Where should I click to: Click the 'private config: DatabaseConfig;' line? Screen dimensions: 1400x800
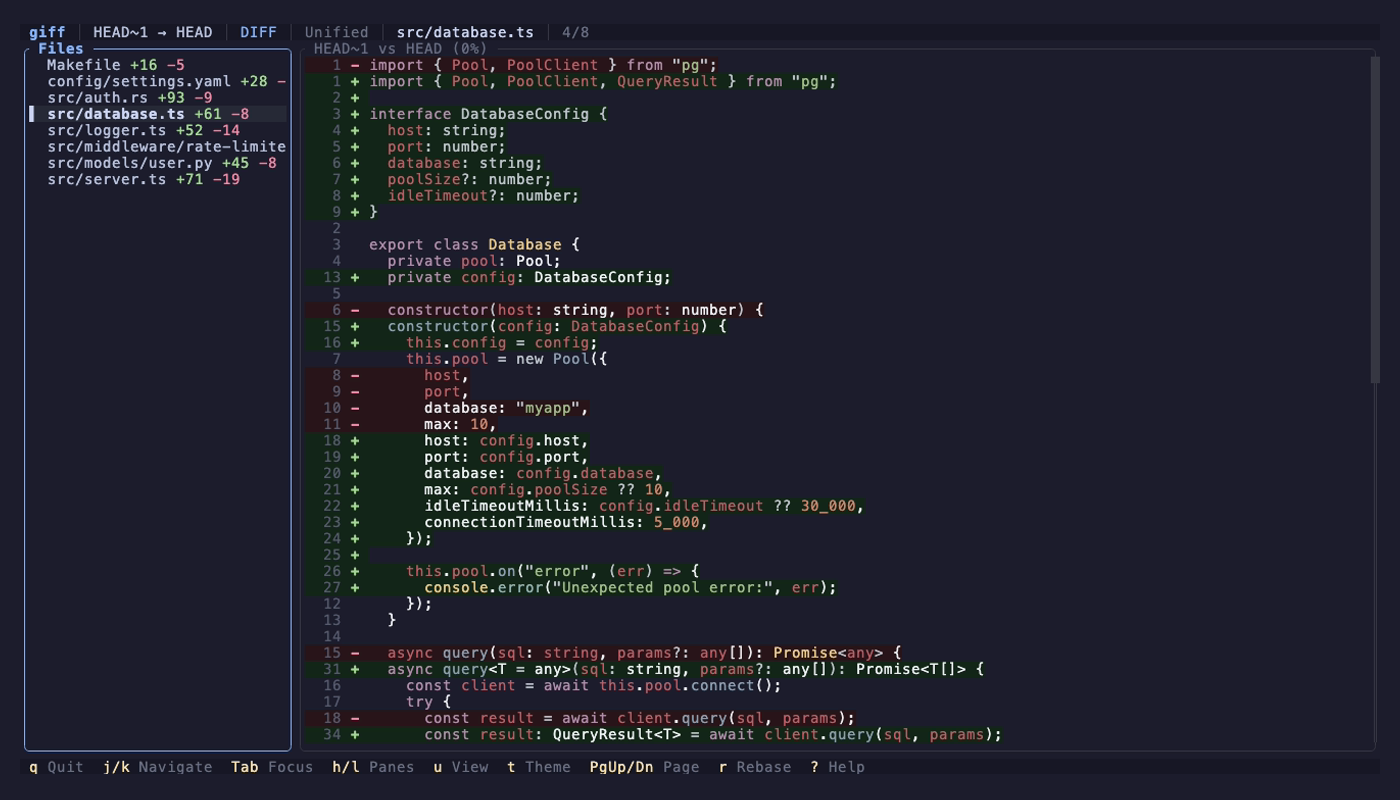529,277
